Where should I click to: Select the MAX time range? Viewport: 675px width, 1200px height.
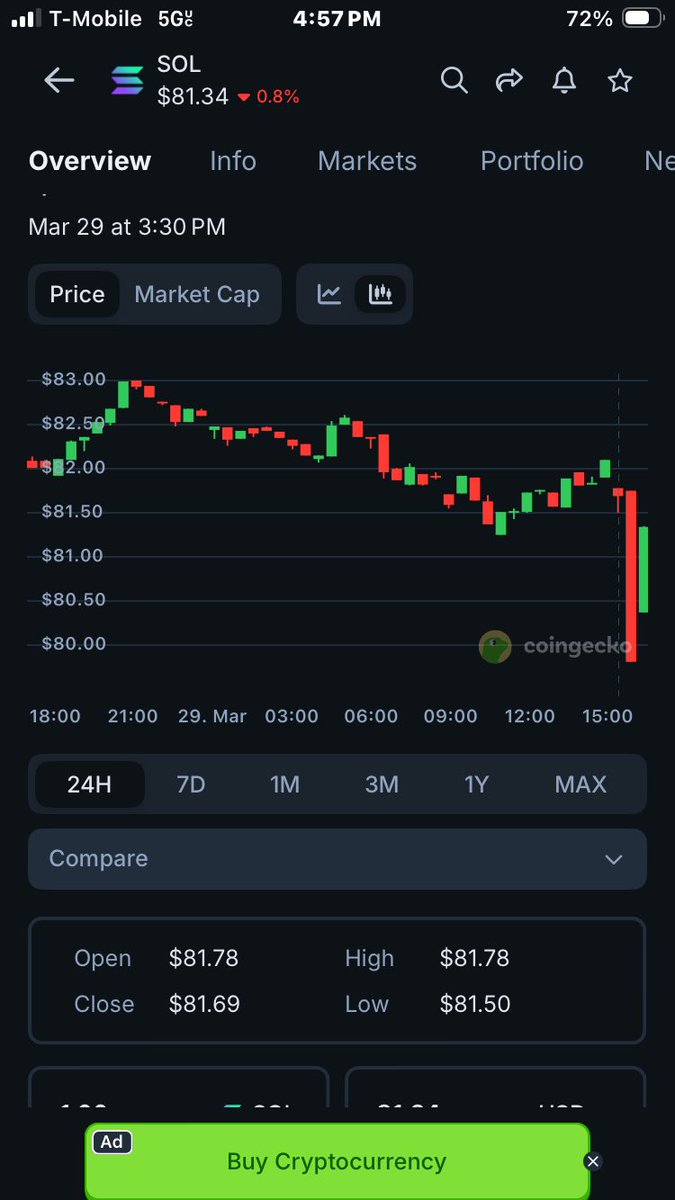pyautogui.click(x=580, y=784)
